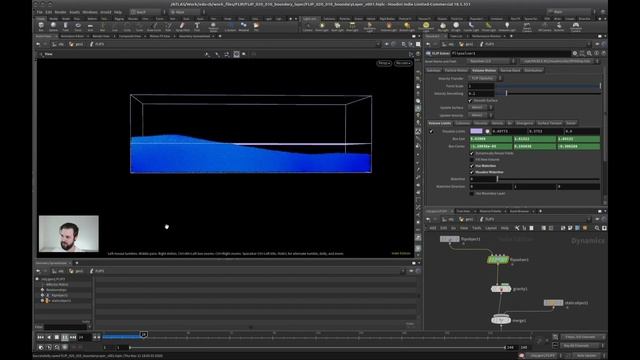Open network editor Add menu
This screenshot has width=640, height=360.
(433, 228)
